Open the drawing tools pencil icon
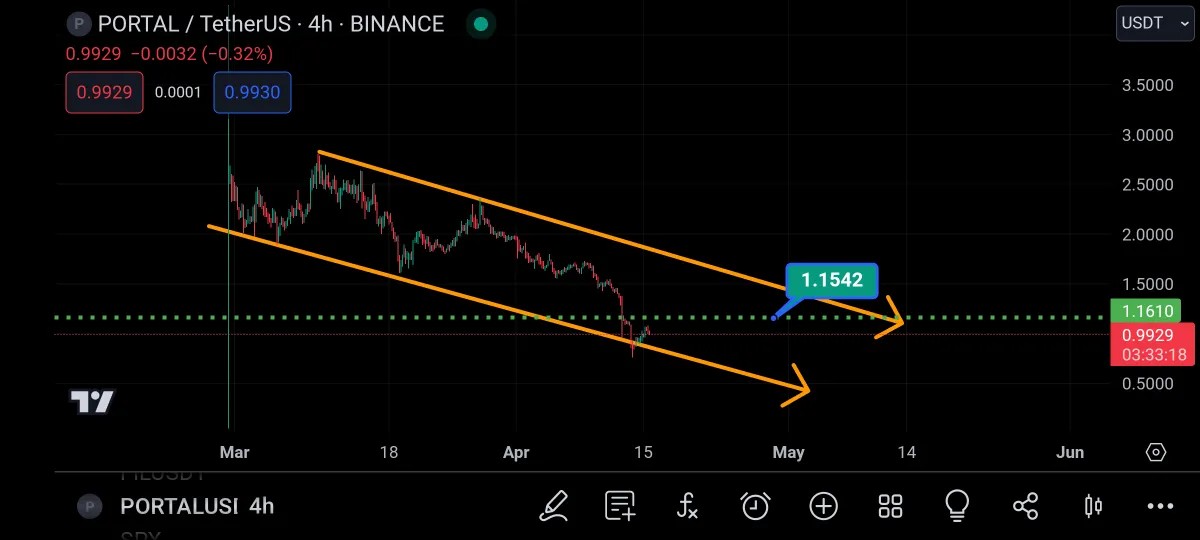 click(x=554, y=506)
